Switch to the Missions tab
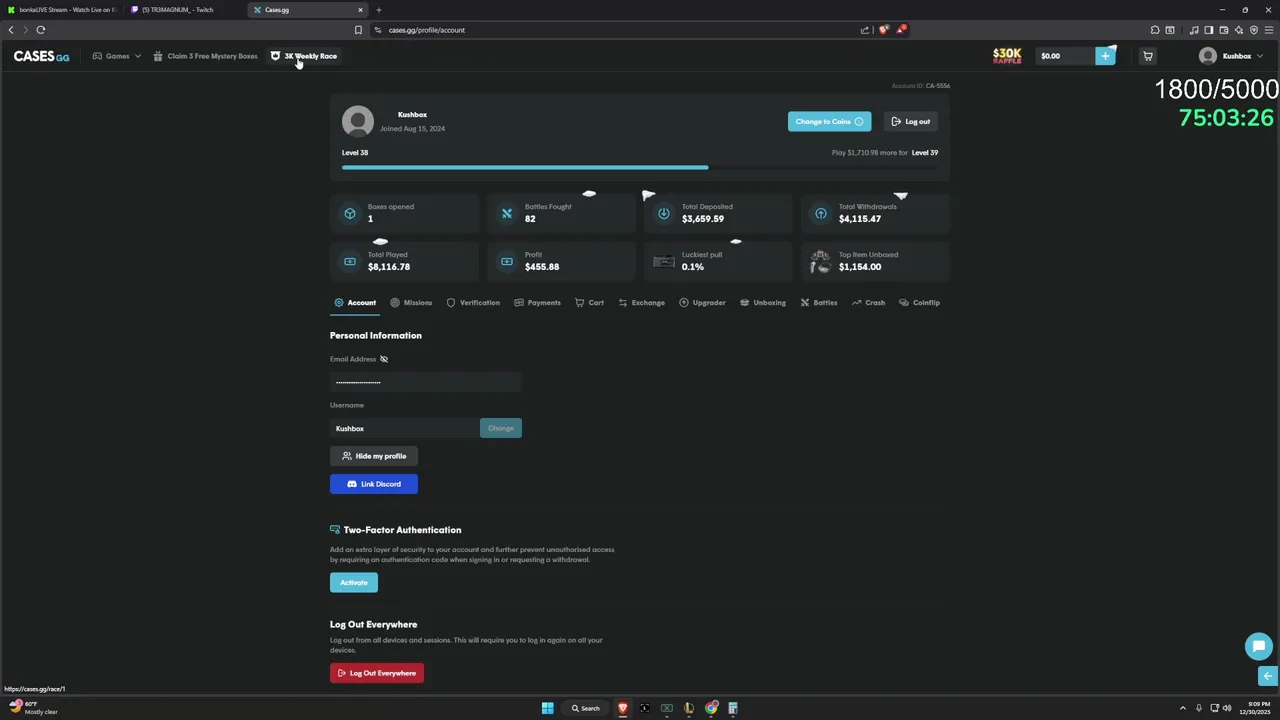The height and width of the screenshot is (720, 1280). click(x=411, y=302)
